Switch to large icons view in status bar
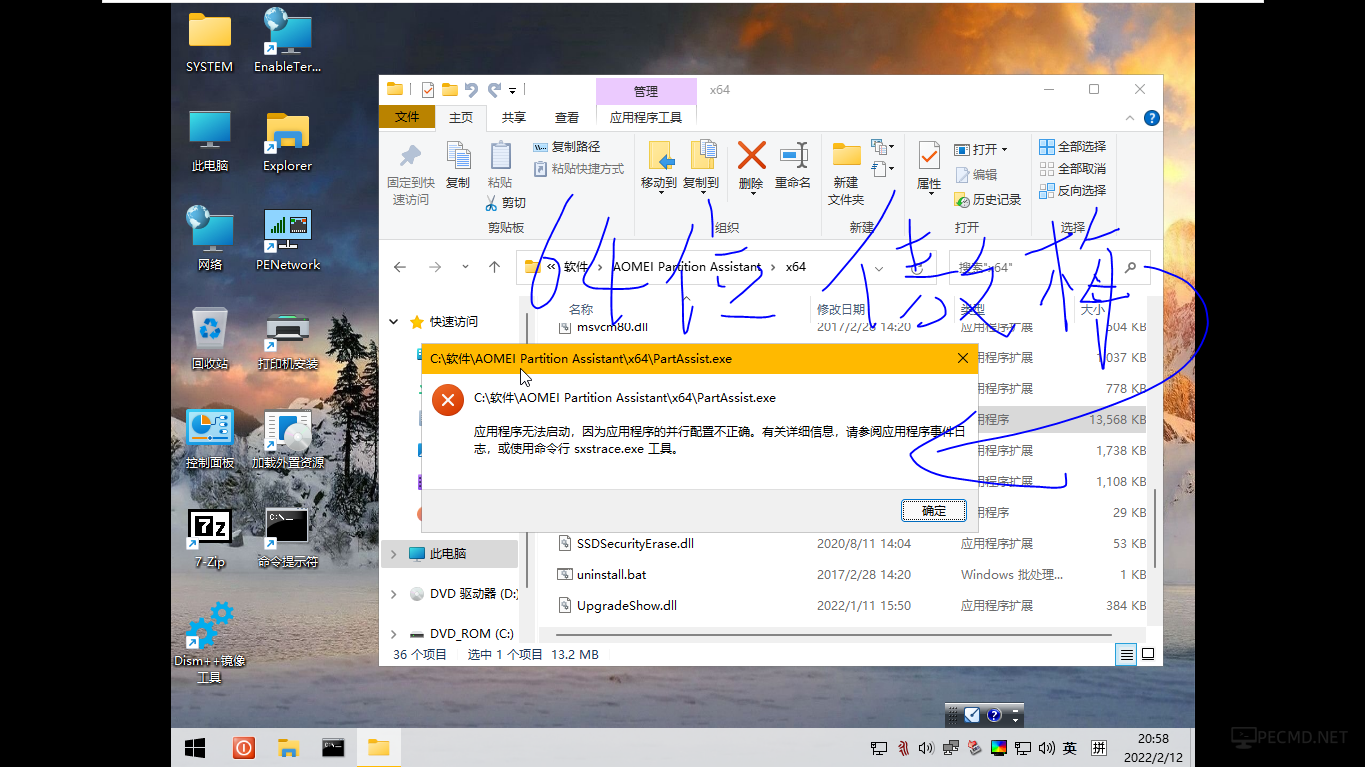The width and height of the screenshot is (1365, 767). tap(1148, 655)
